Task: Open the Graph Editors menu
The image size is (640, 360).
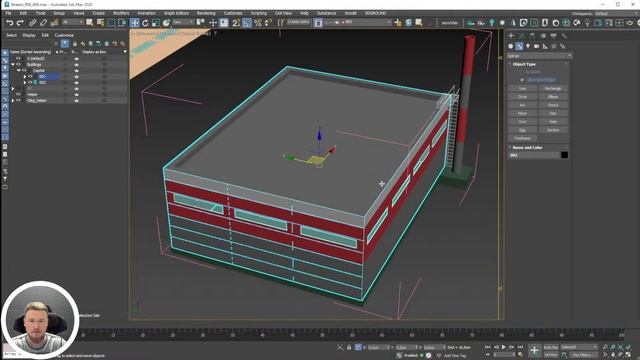Action: click(x=176, y=13)
